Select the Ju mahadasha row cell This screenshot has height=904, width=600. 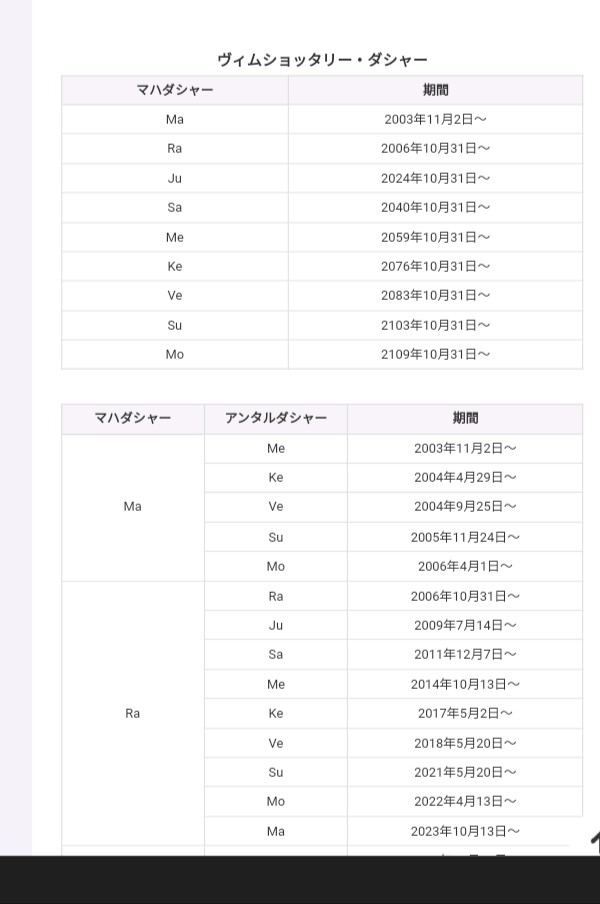click(175, 178)
